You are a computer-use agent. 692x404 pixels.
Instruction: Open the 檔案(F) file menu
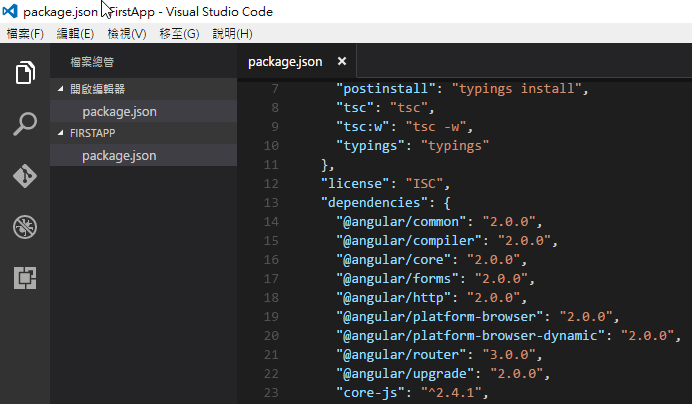pyautogui.click(x=25, y=34)
